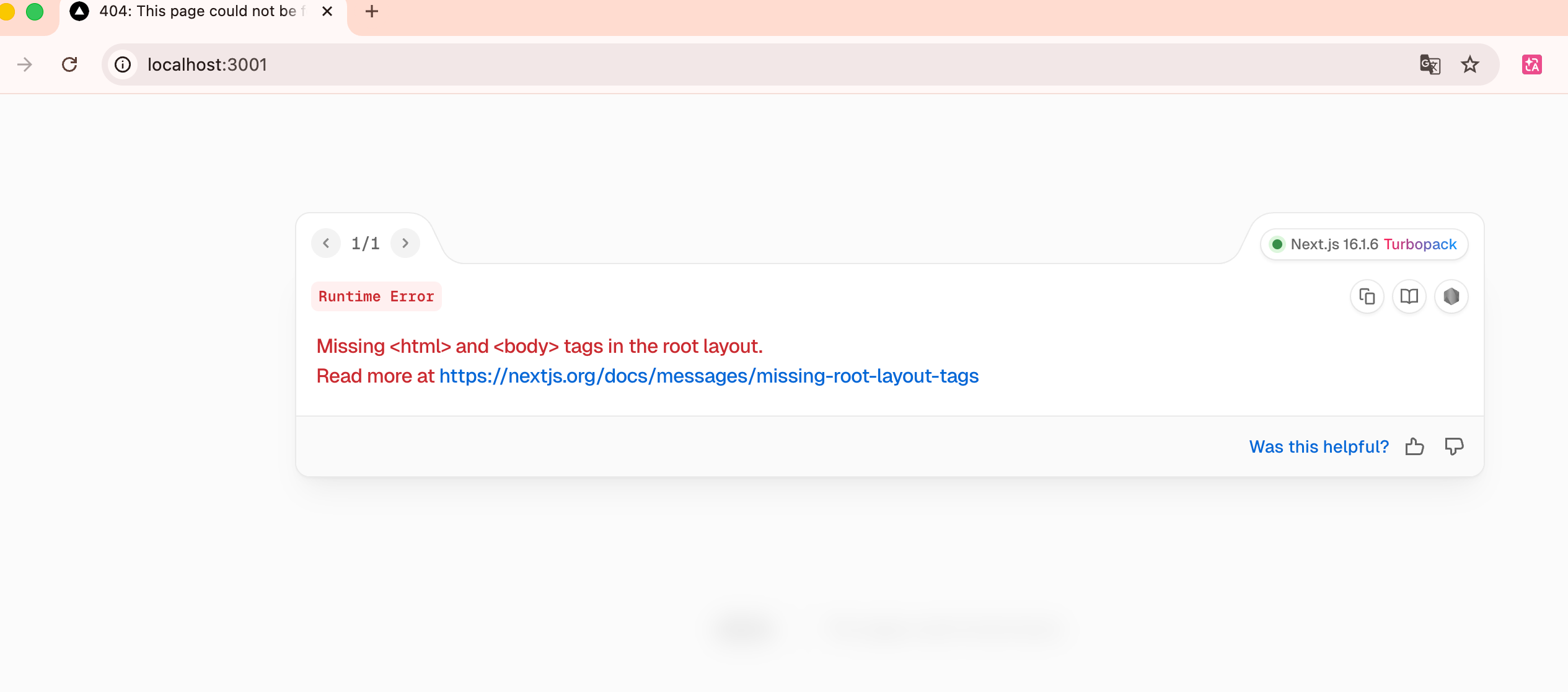The height and width of the screenshot is (692, 1568).
Task: Open the missing-root-layout-tags docs link
Action: point(708,376)
